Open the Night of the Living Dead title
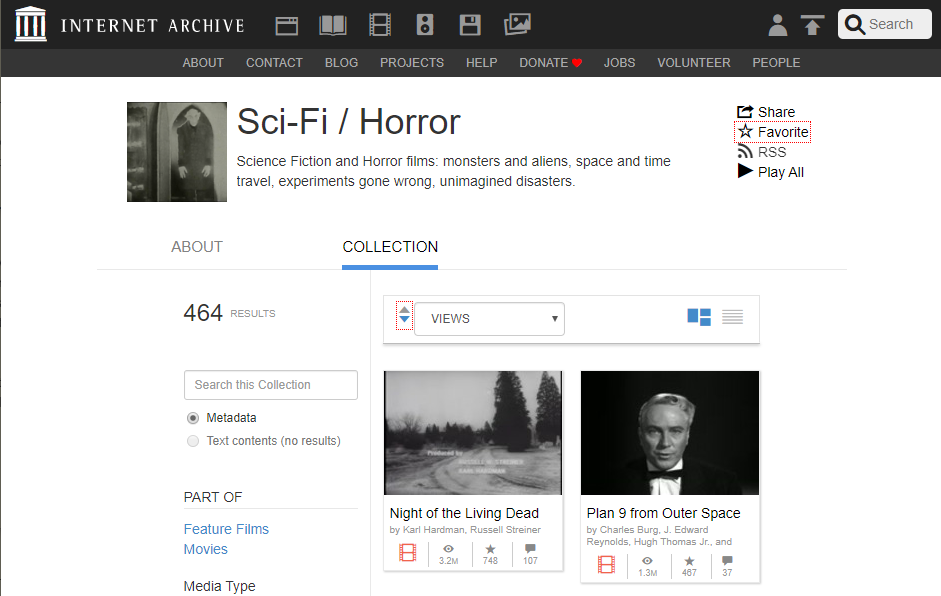This screenshot has width=941, height=596. click(x=464, y=513)
